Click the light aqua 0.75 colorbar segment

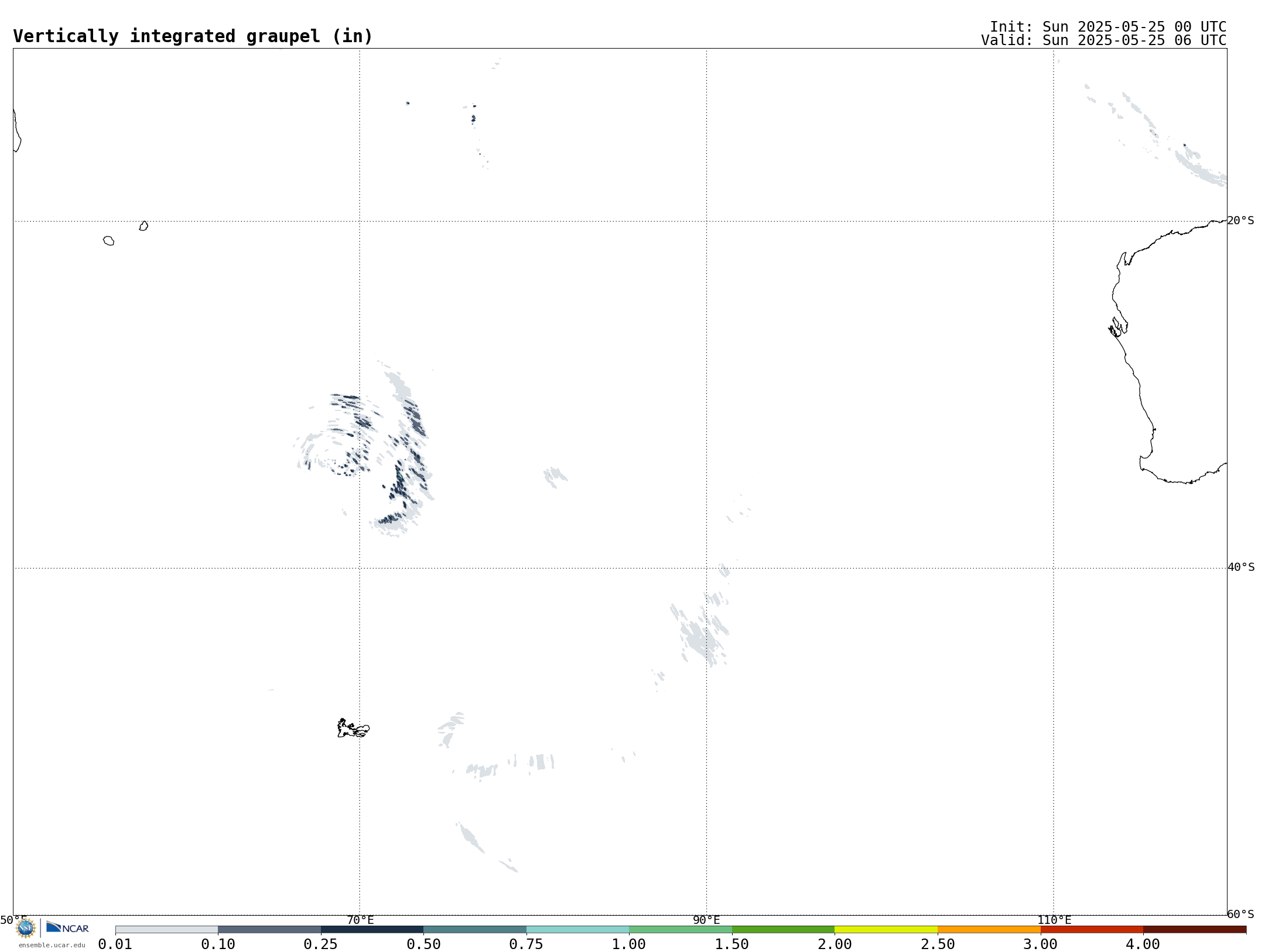pos(578,930)
